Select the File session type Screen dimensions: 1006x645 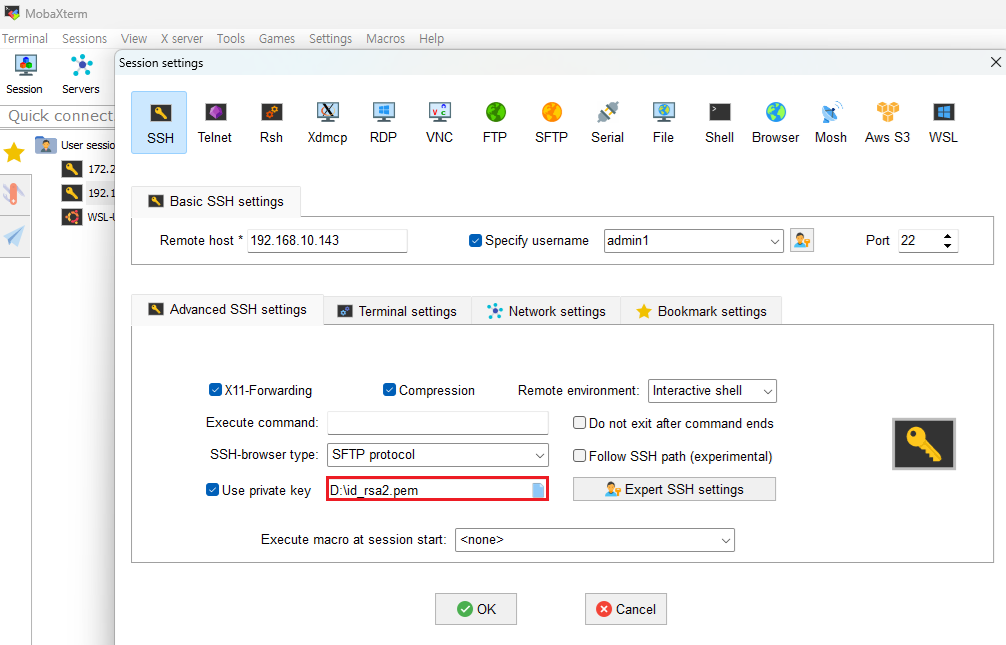click(x=663, y=122)
